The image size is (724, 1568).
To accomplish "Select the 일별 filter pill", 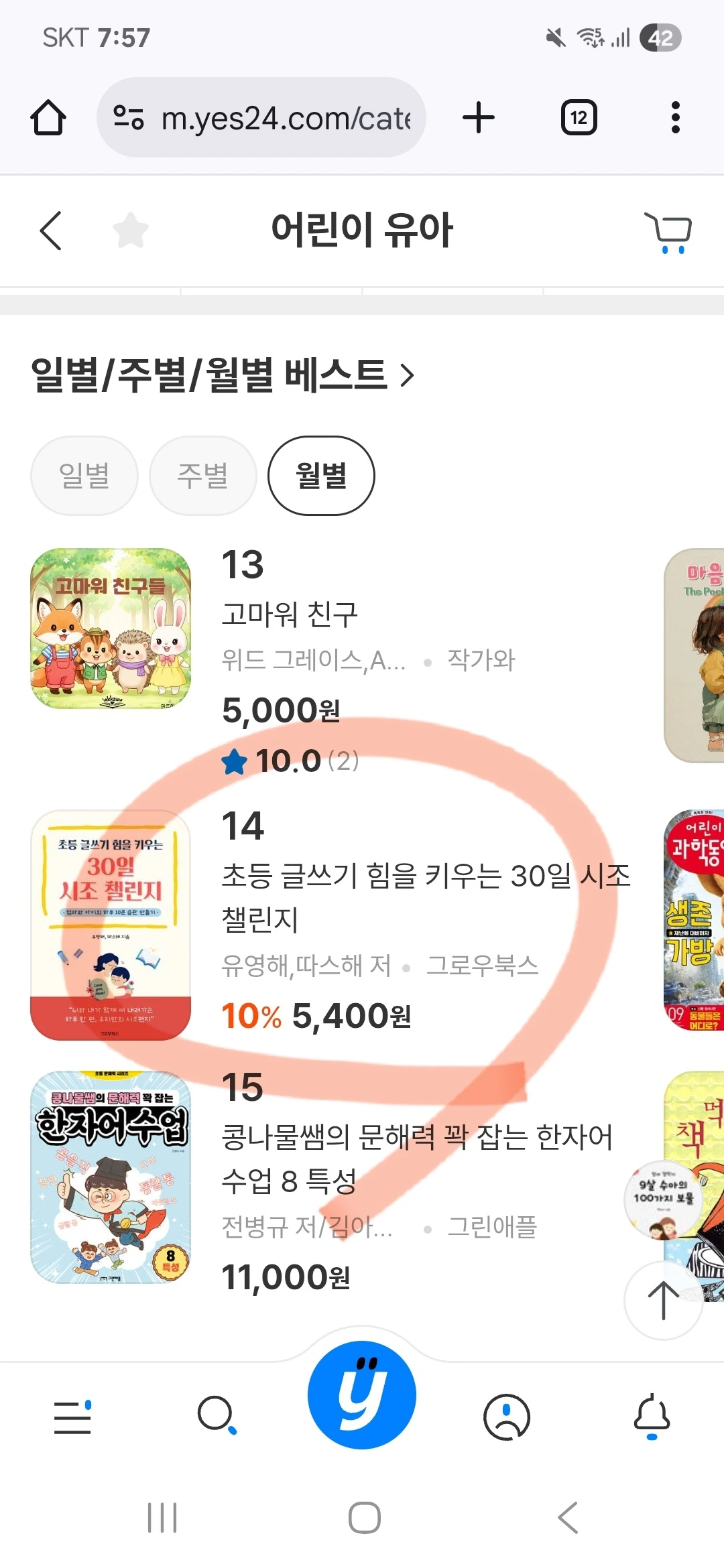I will [x=84, y=476].
